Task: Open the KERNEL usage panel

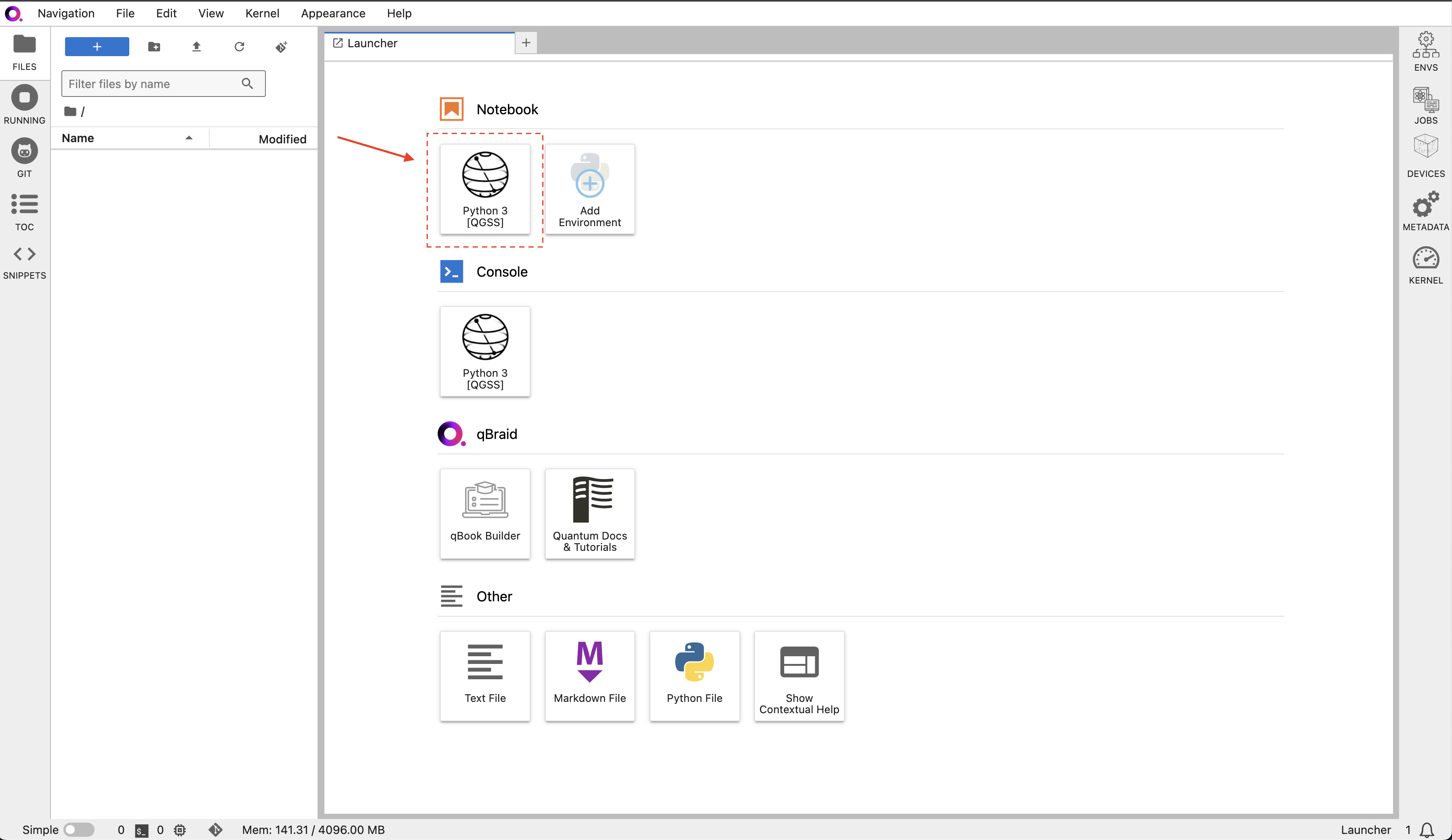Action: click(1425, 266)
